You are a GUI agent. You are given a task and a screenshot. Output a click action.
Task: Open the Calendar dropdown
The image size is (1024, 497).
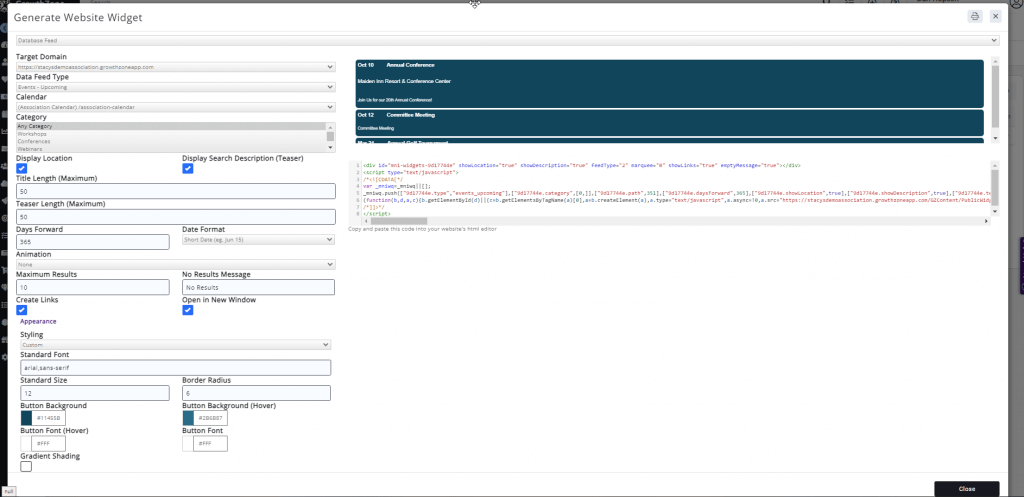[176, 107]
